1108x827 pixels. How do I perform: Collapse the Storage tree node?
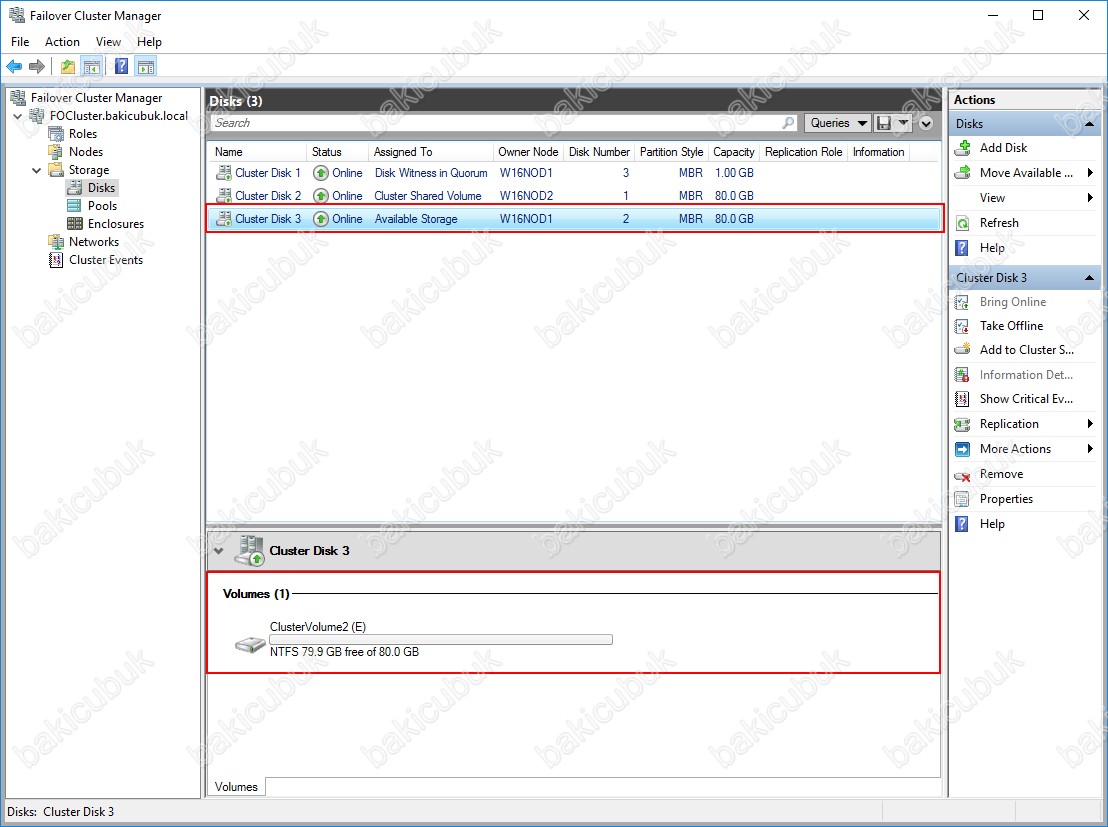[37, 170]
